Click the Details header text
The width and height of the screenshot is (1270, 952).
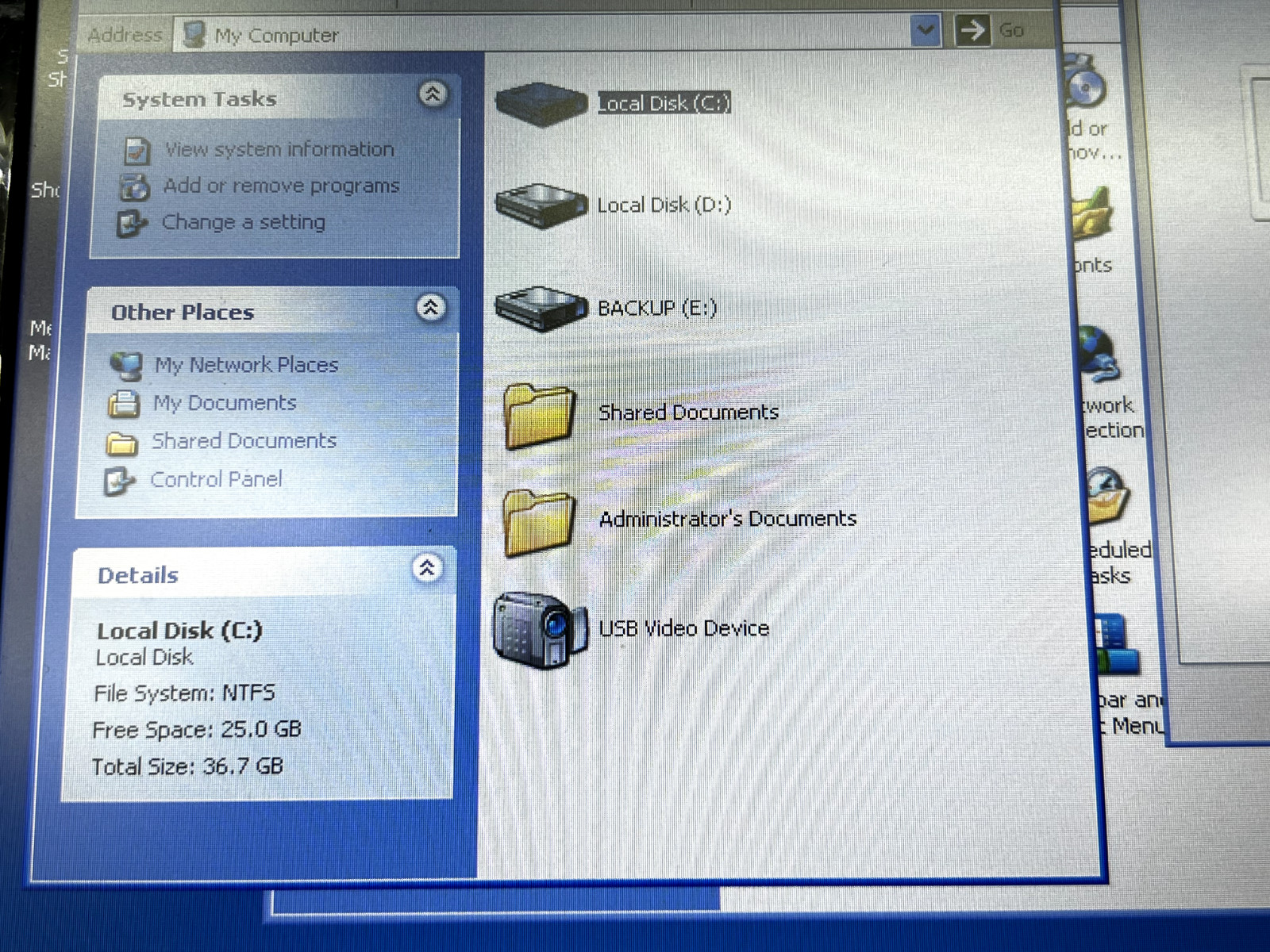(138, 575)
